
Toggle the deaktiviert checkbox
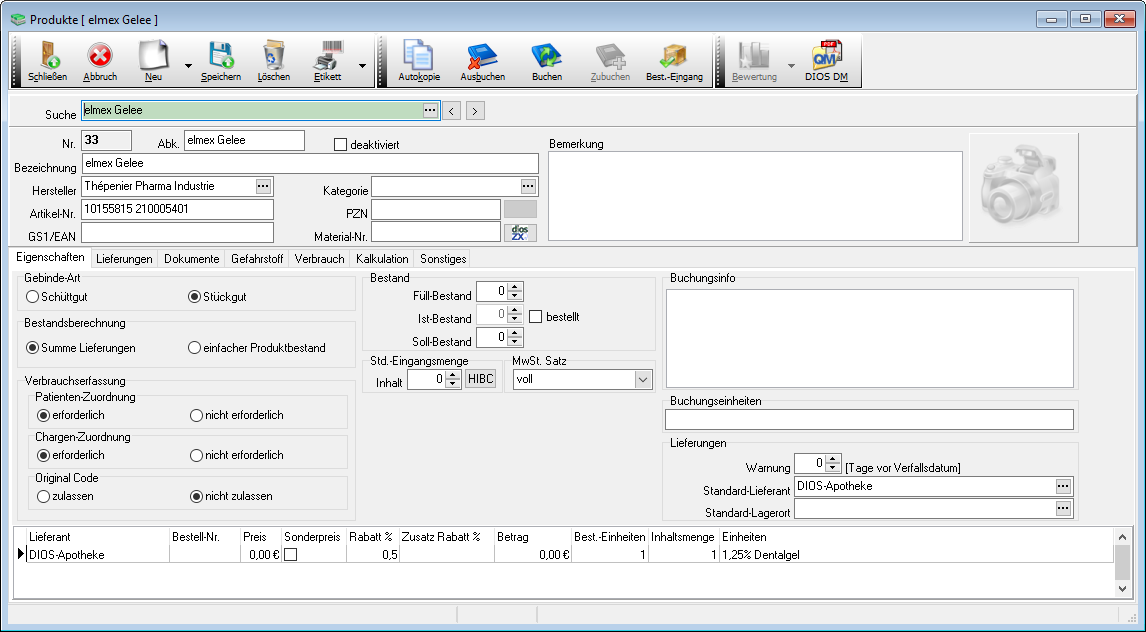(x=340, y=145)
